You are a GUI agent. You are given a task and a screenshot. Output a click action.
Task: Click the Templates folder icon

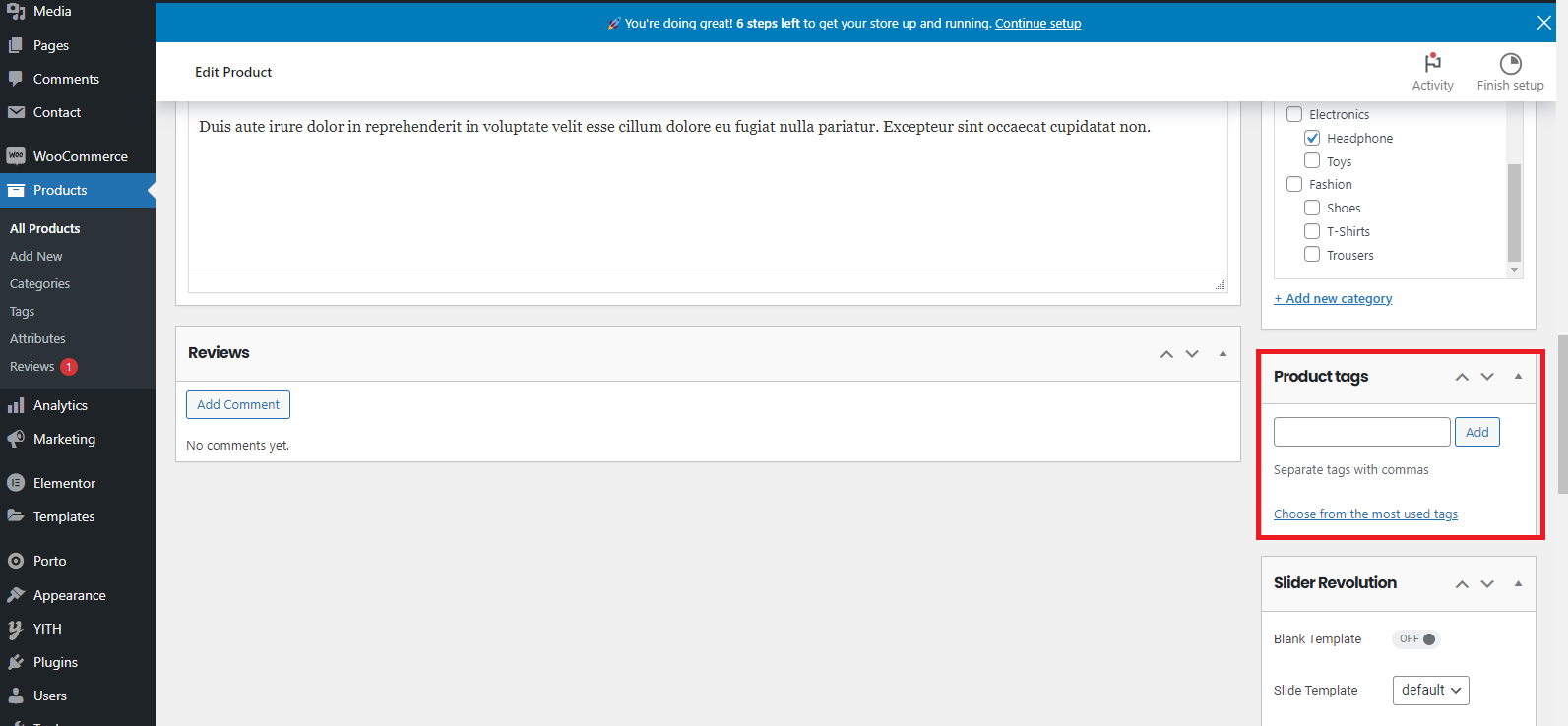(16, 516)
